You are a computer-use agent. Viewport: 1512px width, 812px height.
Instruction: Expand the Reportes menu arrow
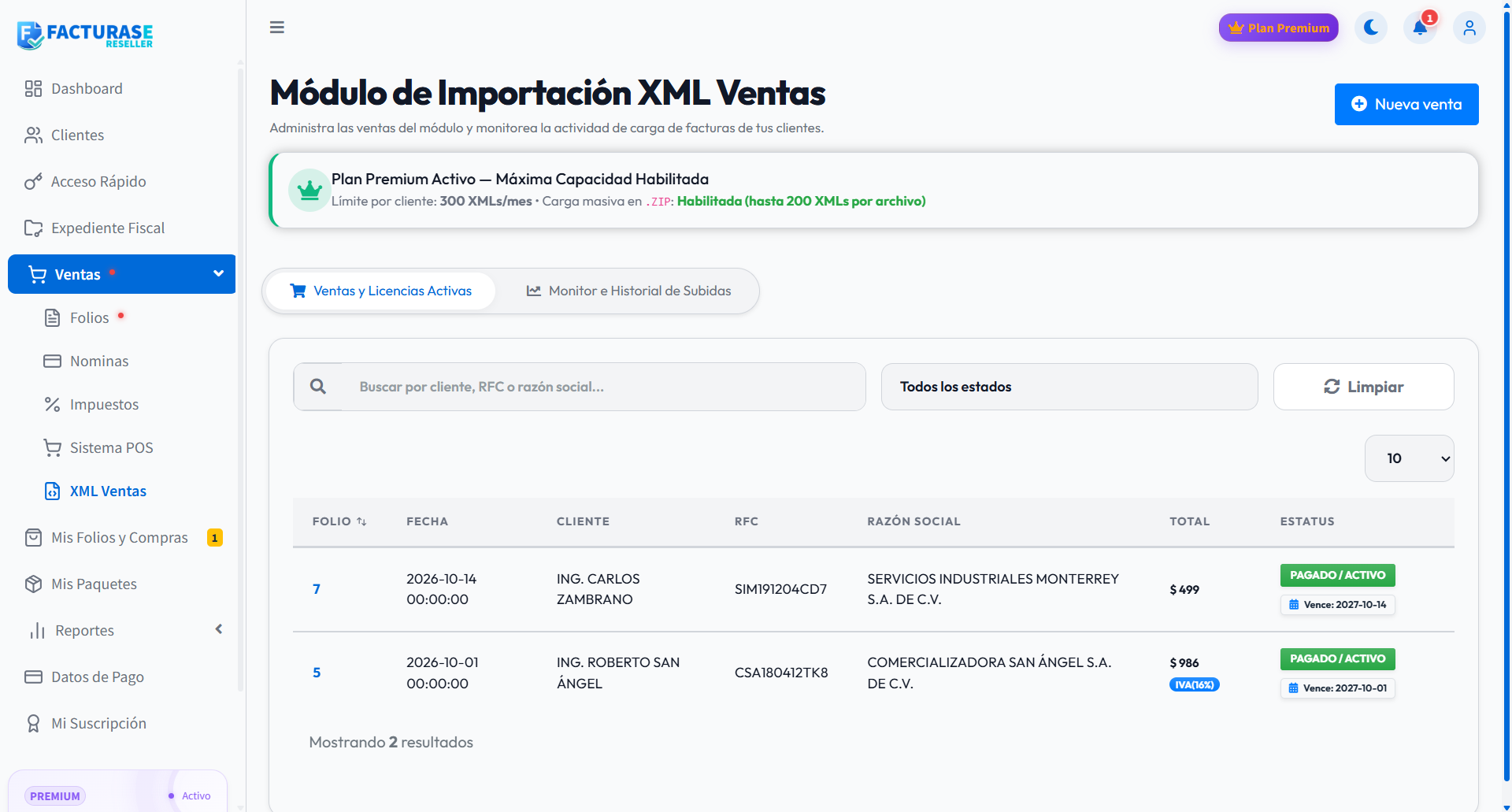pyautogui.click(x=219, y=629)
